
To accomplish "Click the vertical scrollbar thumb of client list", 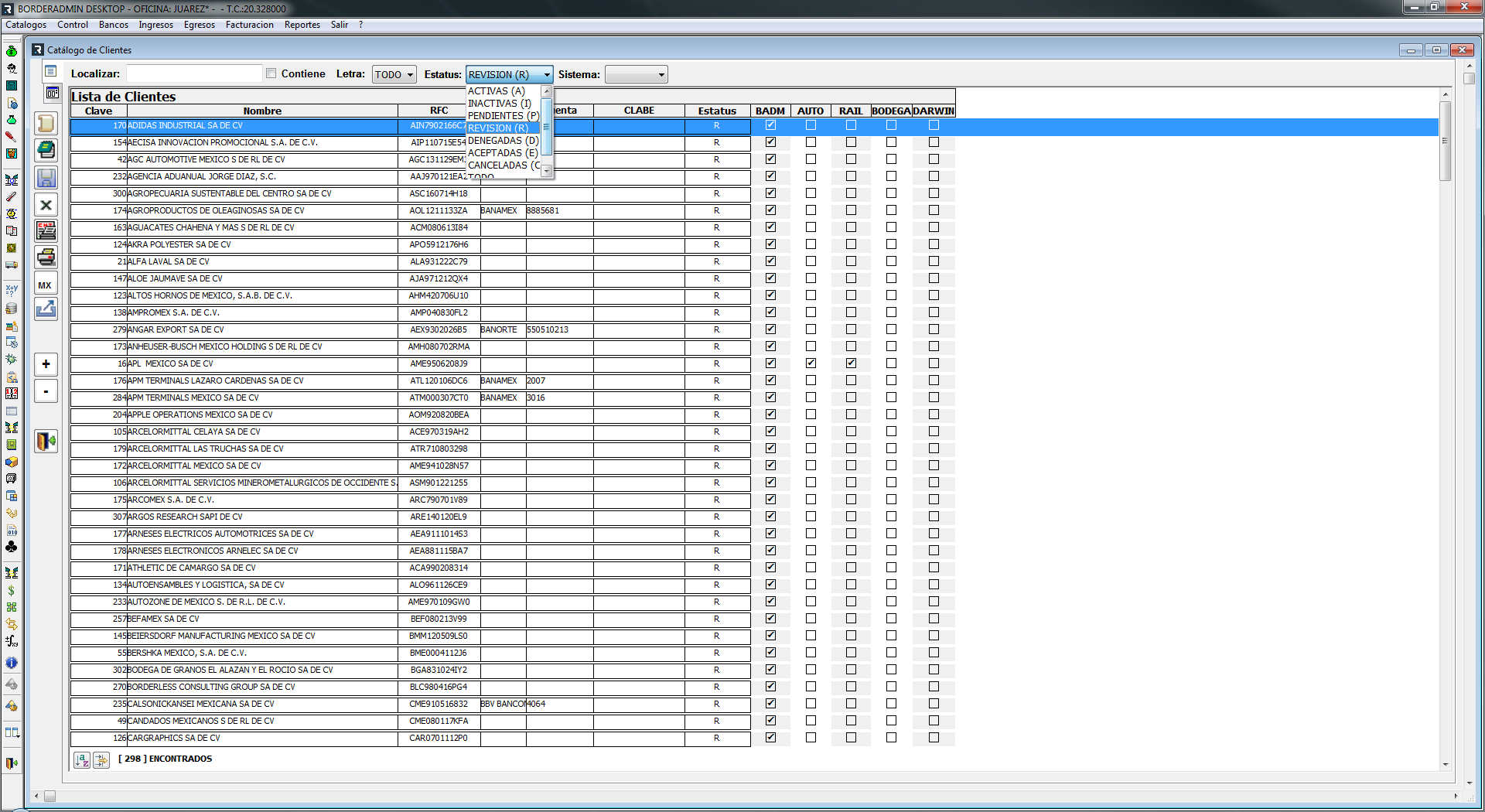I will pos(1445,141).
